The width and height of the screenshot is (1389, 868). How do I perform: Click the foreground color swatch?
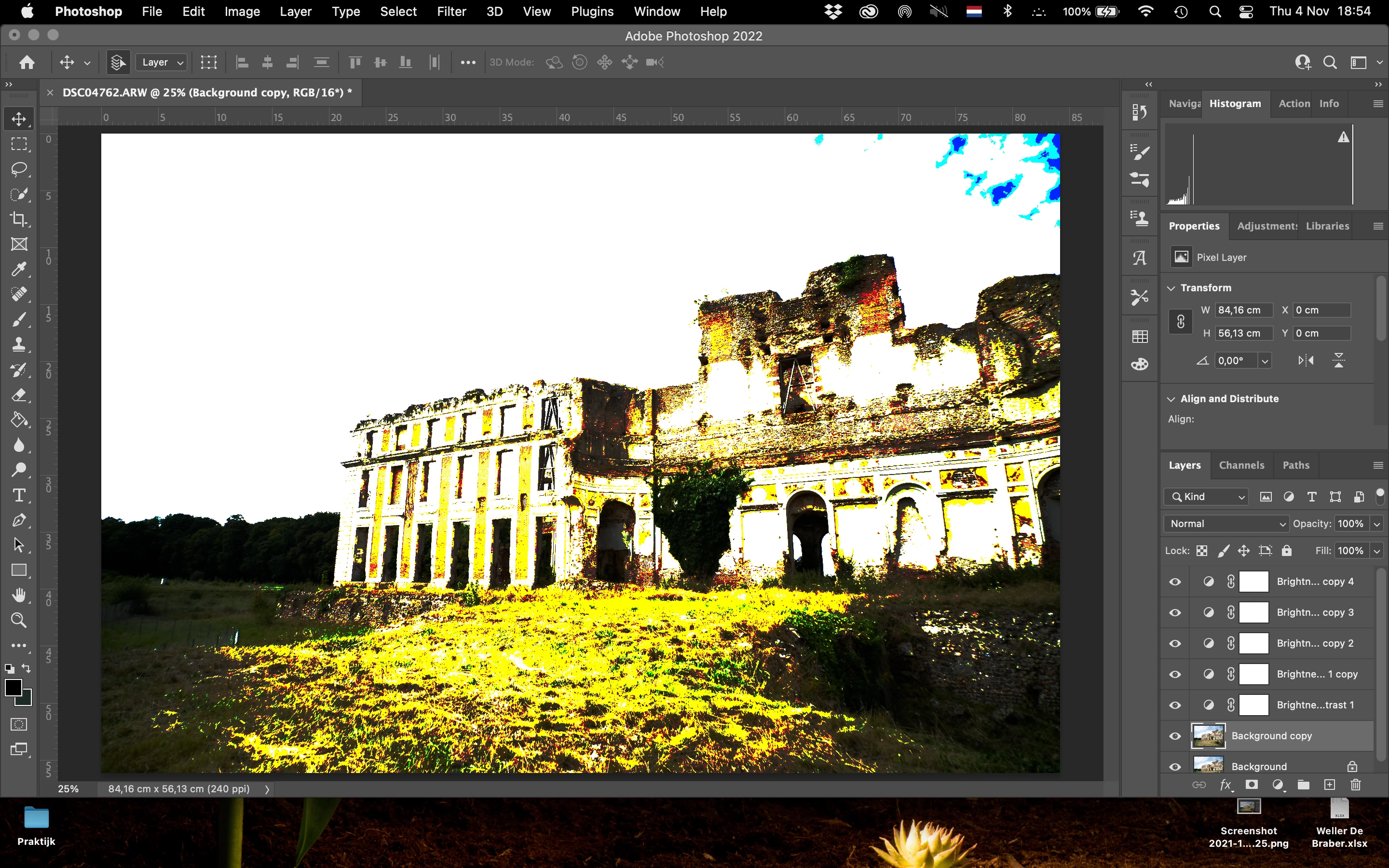click(x=13, y=687)
